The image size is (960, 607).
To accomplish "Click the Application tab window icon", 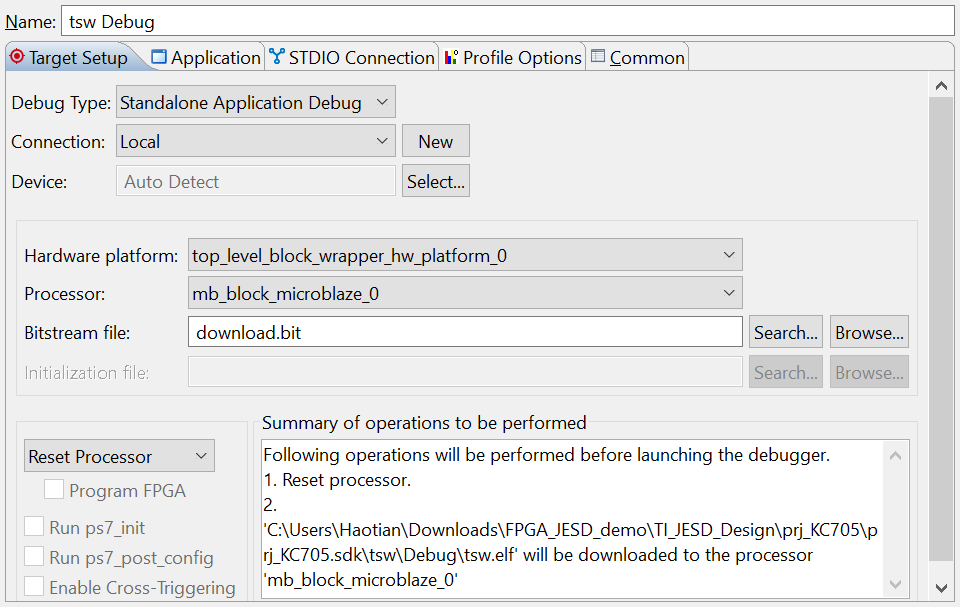I will coord(159,57).
